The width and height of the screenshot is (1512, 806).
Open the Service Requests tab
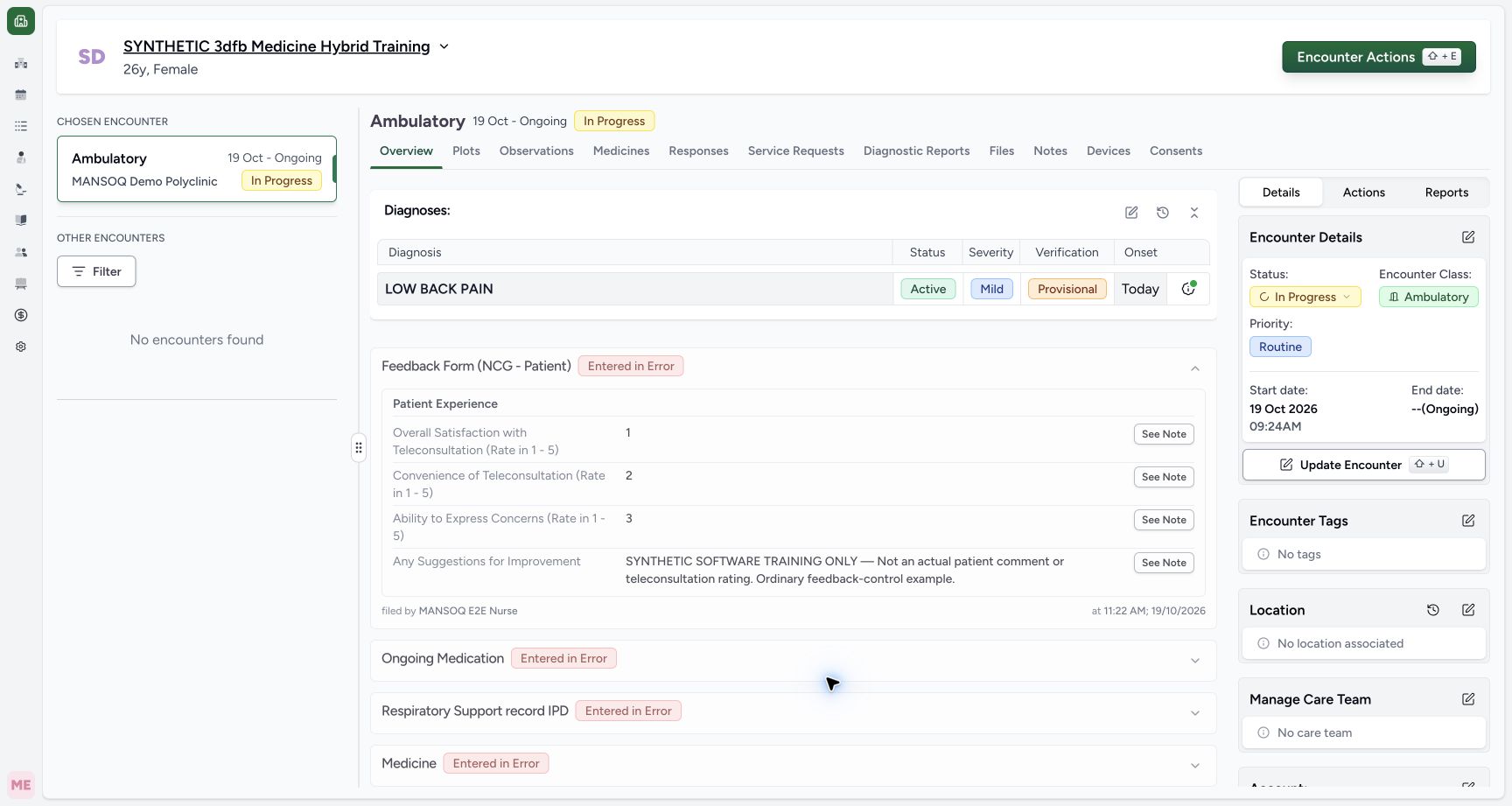pyautogui.click(x=795, y=151)
